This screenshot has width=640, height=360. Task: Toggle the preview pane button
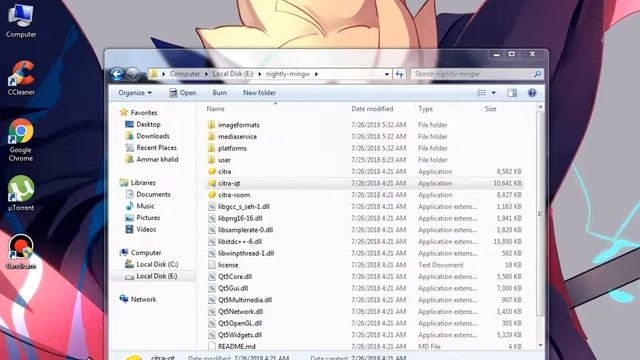(512, 93)
